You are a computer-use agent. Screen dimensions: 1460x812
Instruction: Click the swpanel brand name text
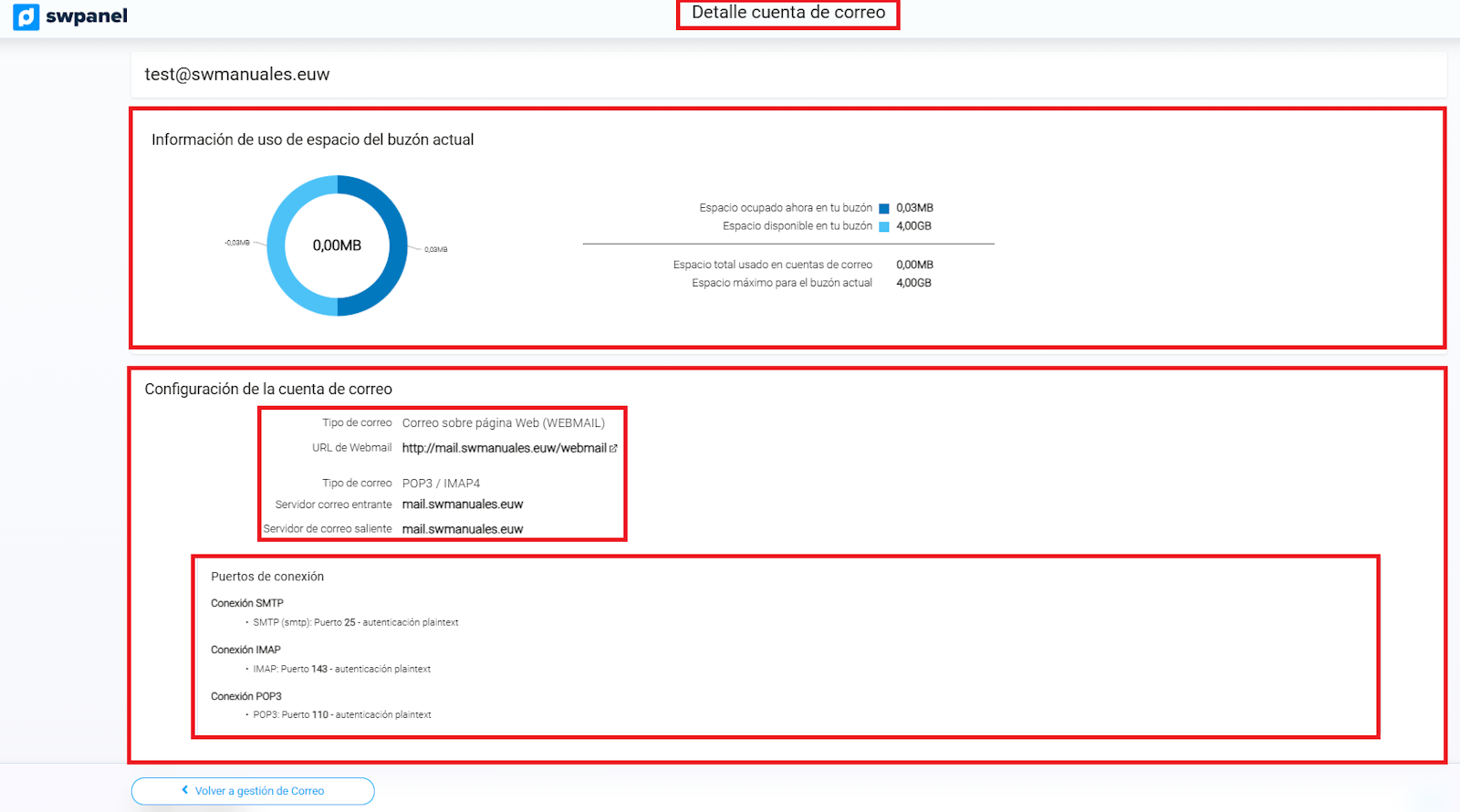coord(87,16)
